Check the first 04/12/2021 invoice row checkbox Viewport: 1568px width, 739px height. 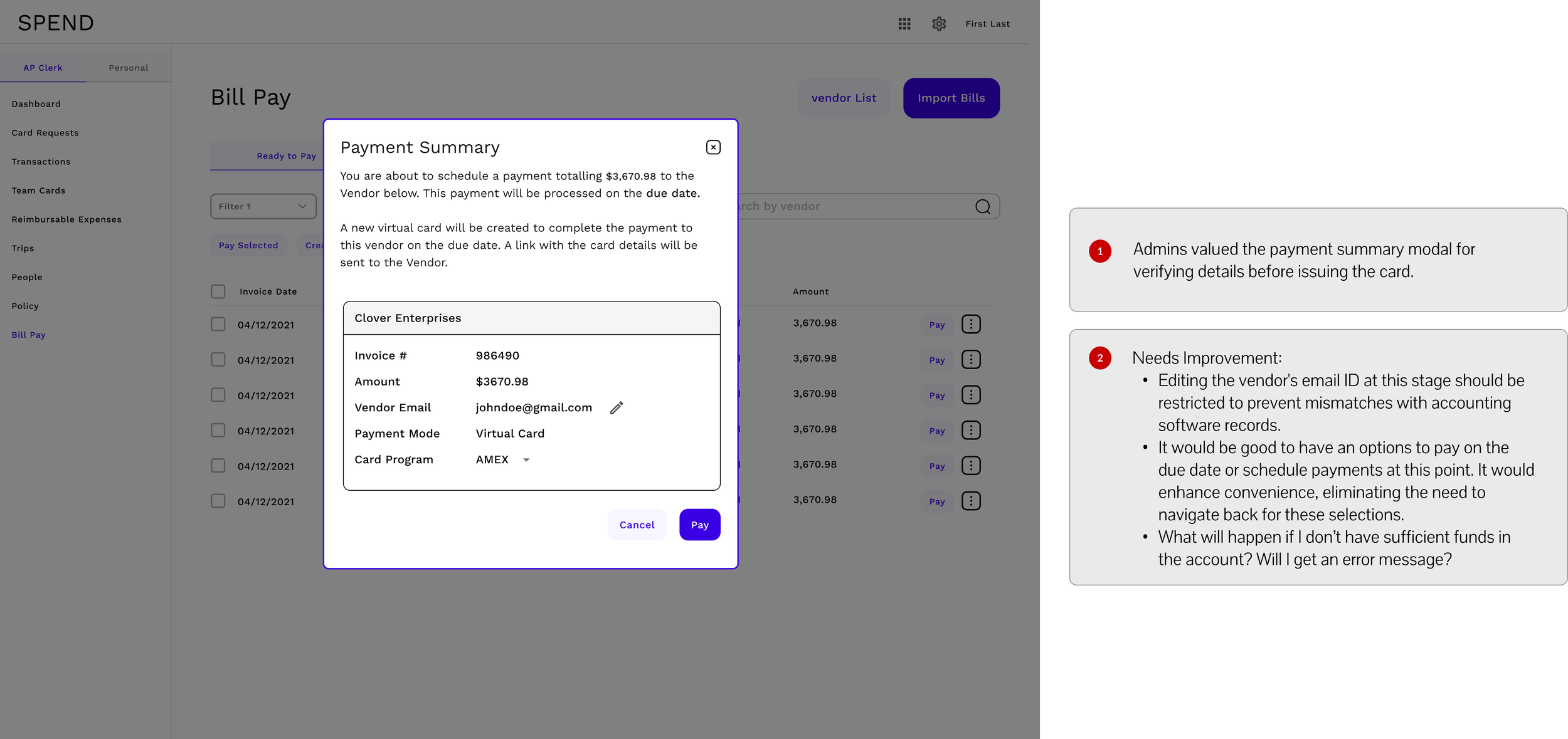[x=218, y=325]
